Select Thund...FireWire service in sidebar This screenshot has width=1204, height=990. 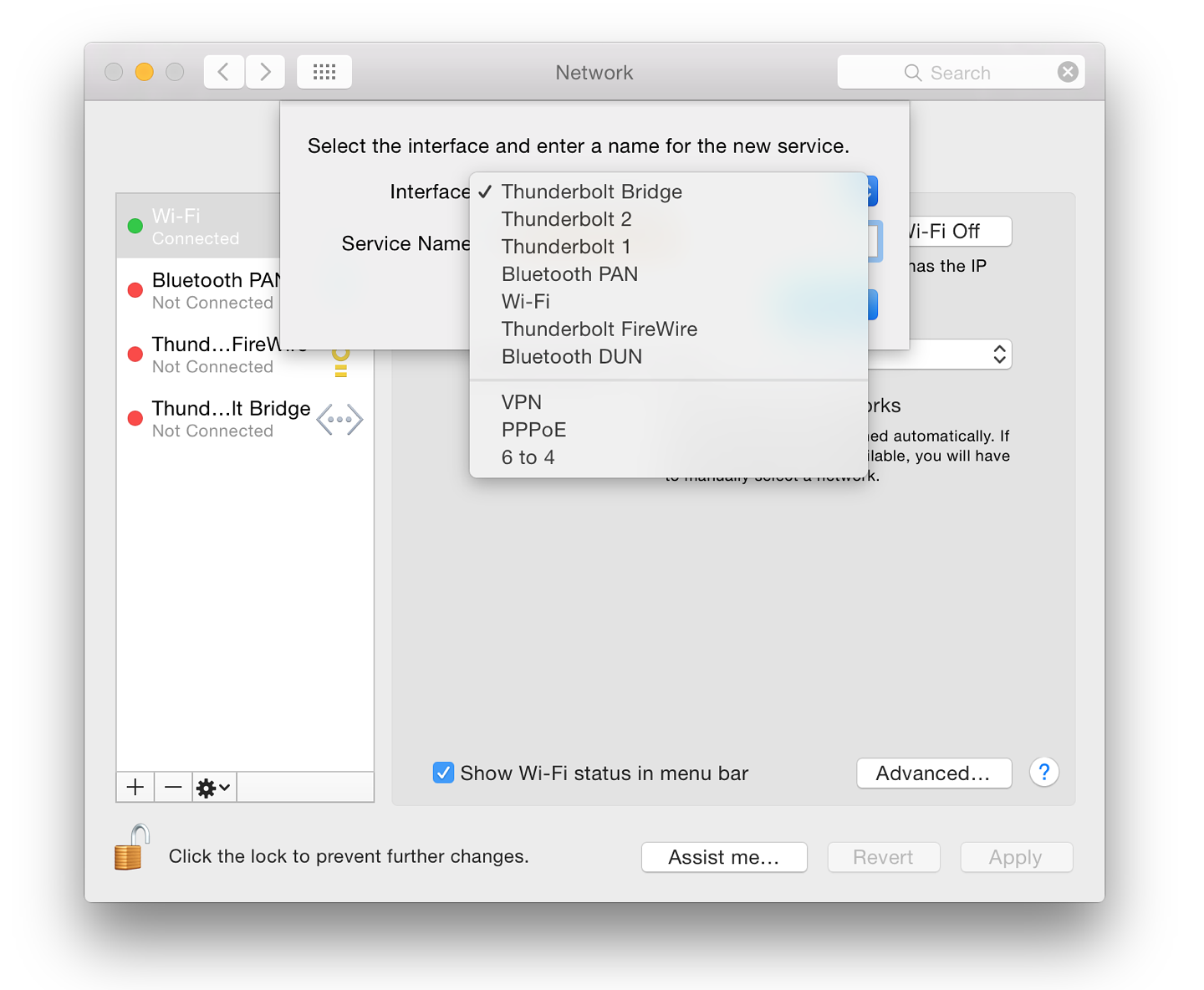(245, 355)
